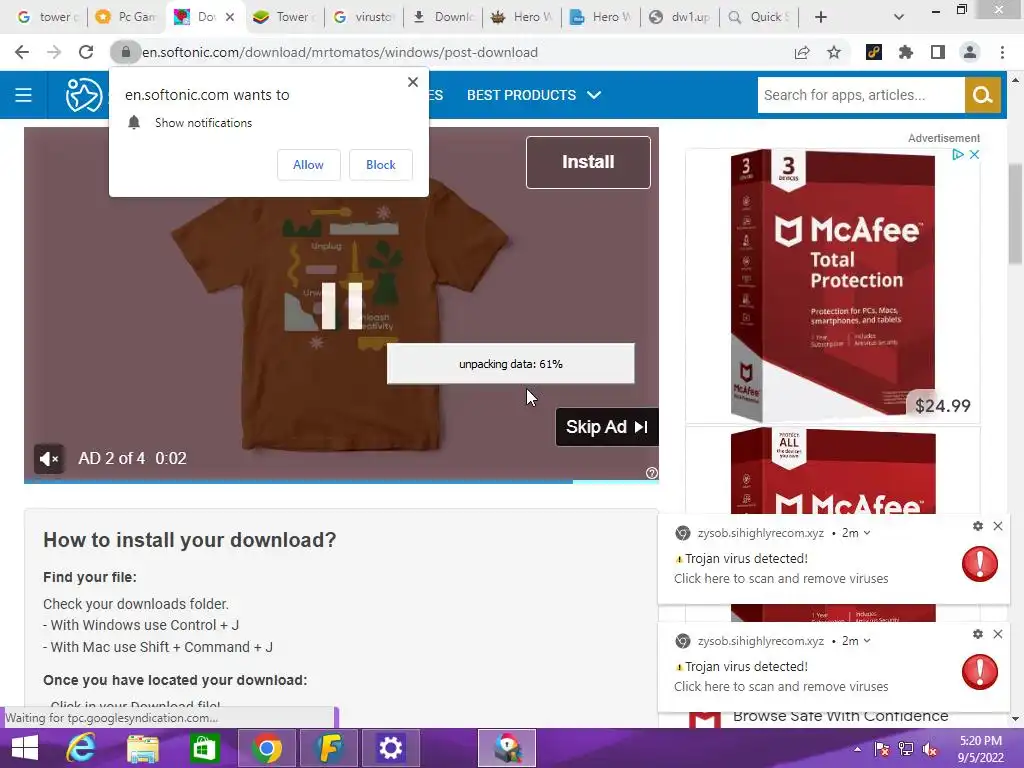Close the notification permission popup
The image size is (1024, 768).
[413, 82]
